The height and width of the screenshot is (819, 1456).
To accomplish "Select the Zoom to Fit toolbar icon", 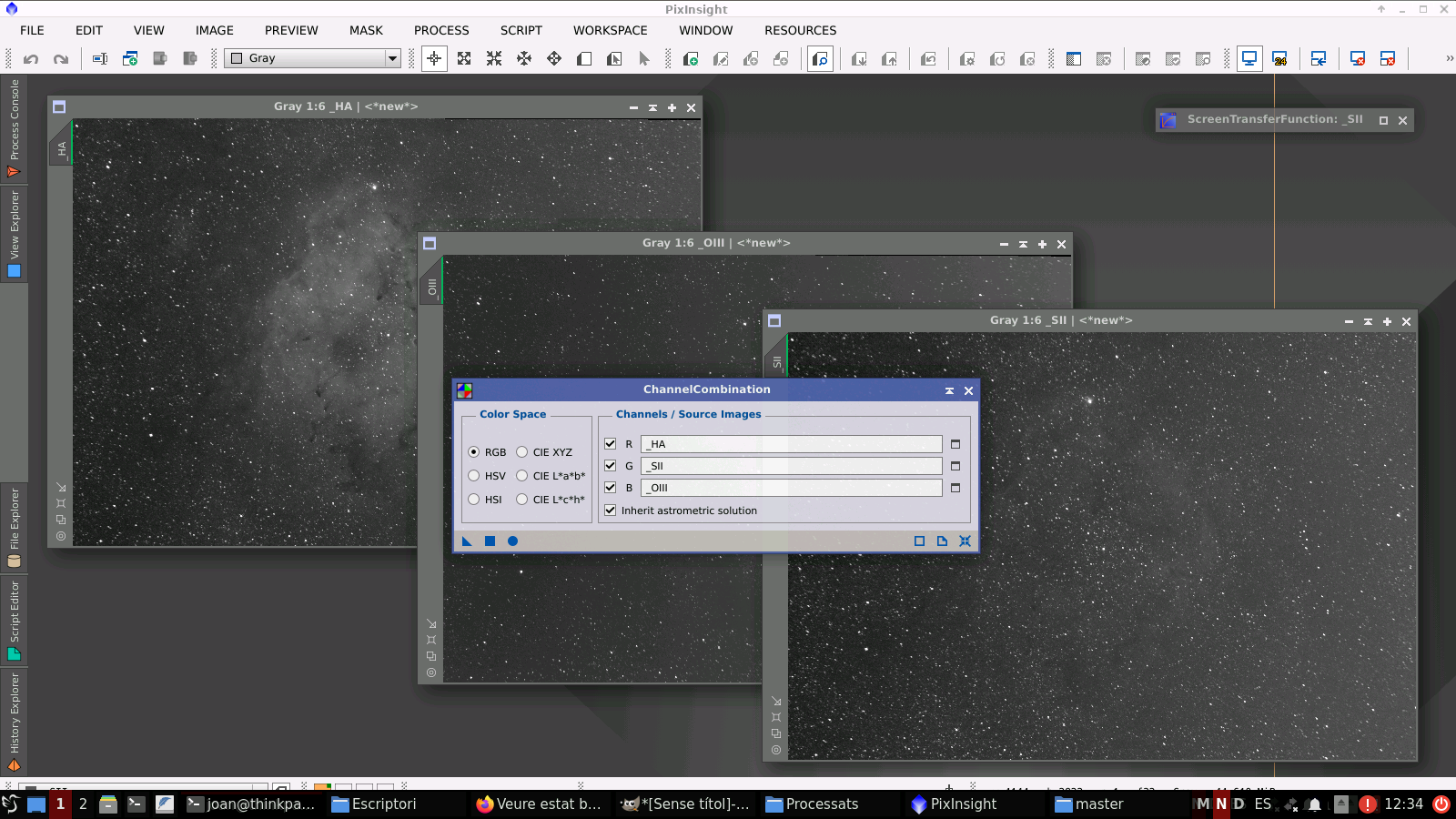I will tap(464, 59).
